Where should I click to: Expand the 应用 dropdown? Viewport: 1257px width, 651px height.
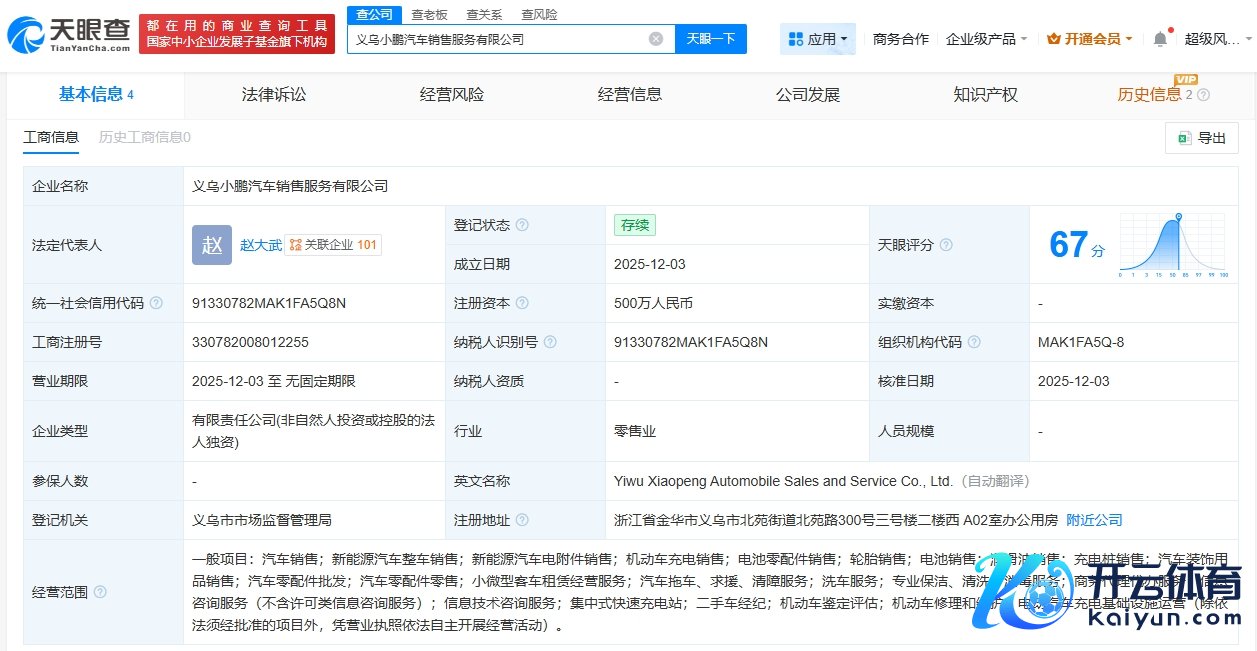click(817, 39)
